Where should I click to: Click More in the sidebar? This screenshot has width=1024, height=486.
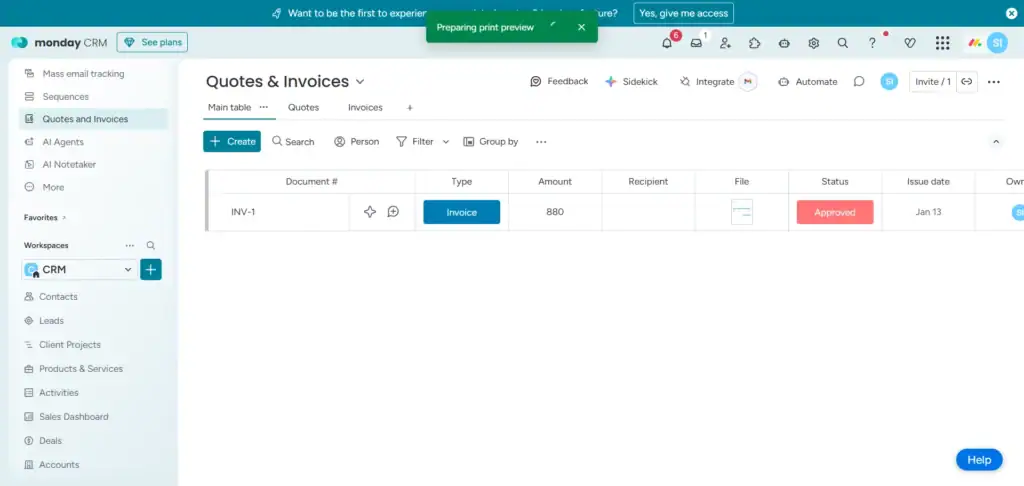pyautogui.click(x=53, y=187)
